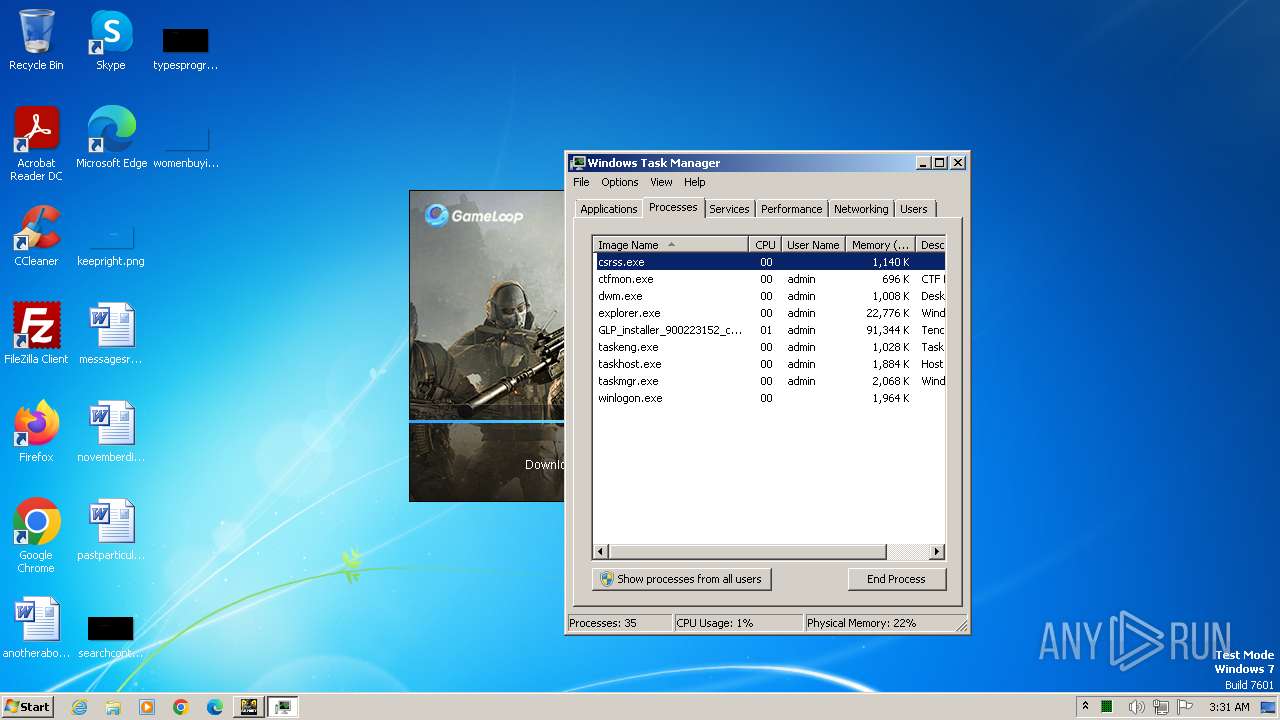The height and width of the screenshot is (720, 1280).
Task: Launch Microsoft Edge desktop shortcut
Action: point(111,137)
